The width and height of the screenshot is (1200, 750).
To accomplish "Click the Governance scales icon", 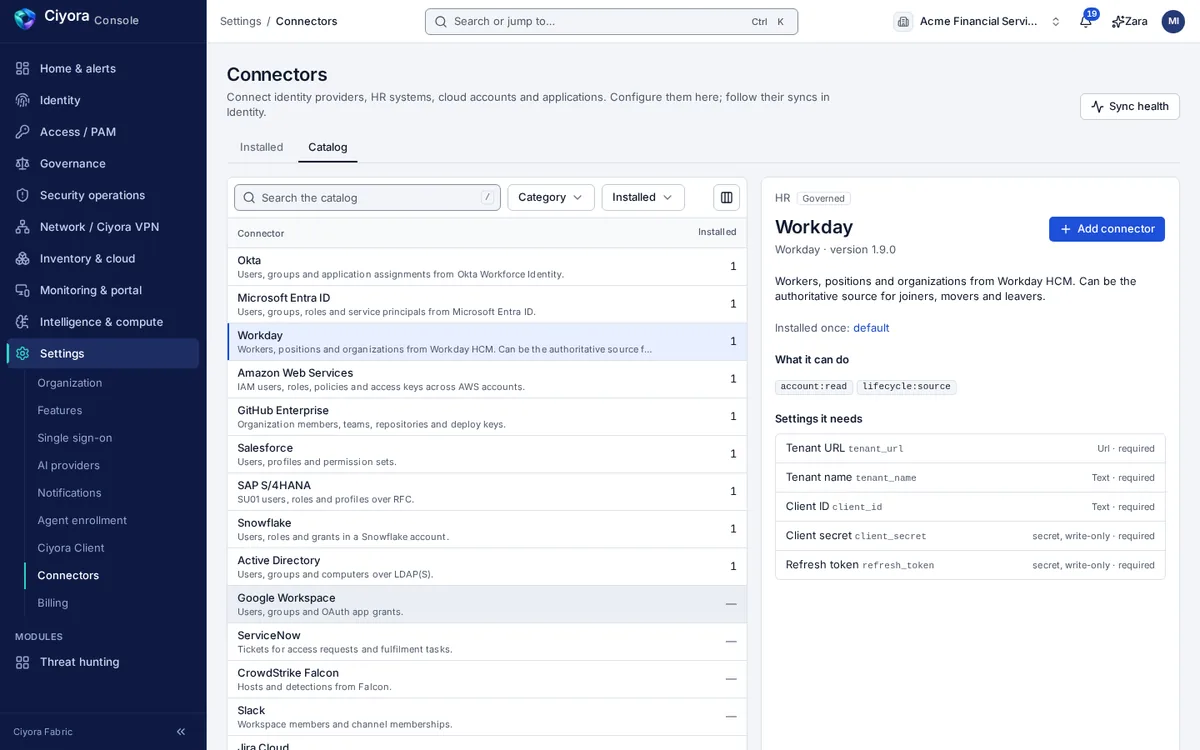I will click(22, 163).
